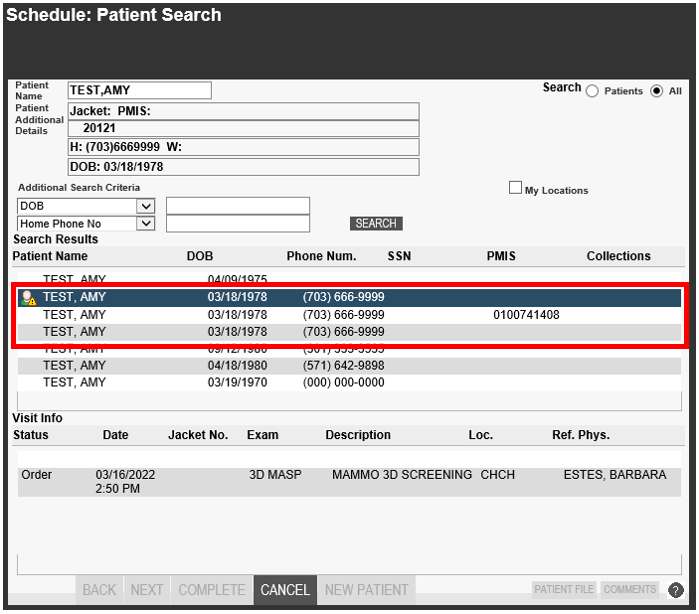Select the highlighted TEST, AMY 03/18/1978 row
699x614 pixels.
click(349, 297)
